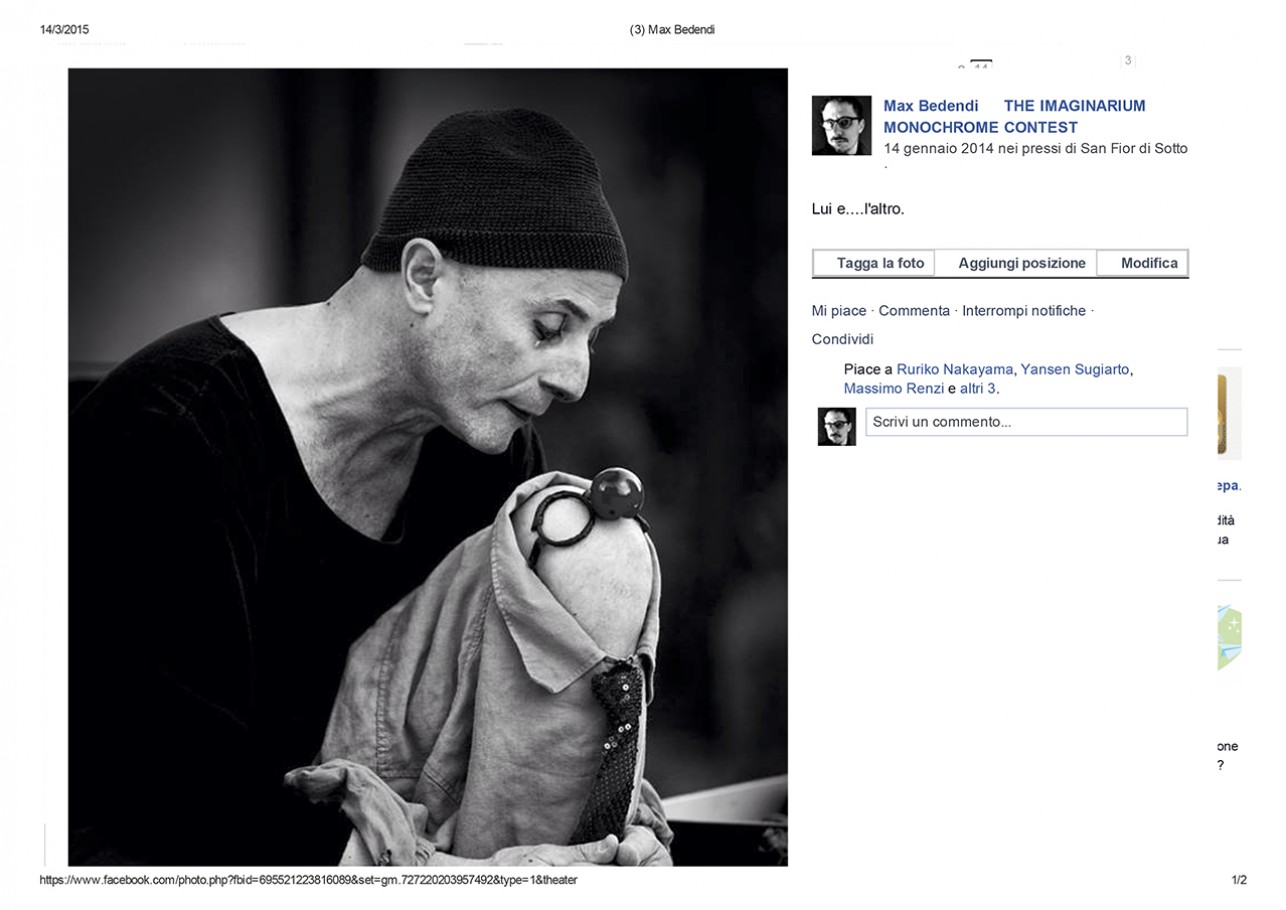Click the Modifica button
1286x910 pixels.
(1143, 264)
